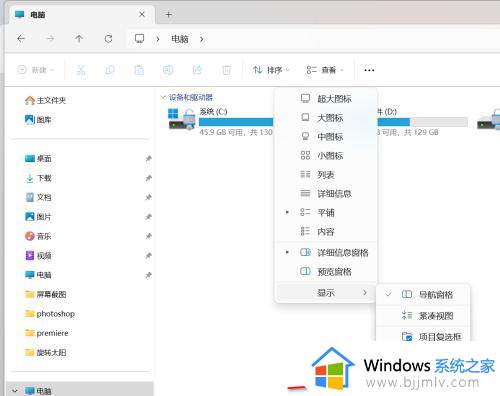Open 音乐 music in sidebar
The image size is (500, 396).
[x=38, y=236]
